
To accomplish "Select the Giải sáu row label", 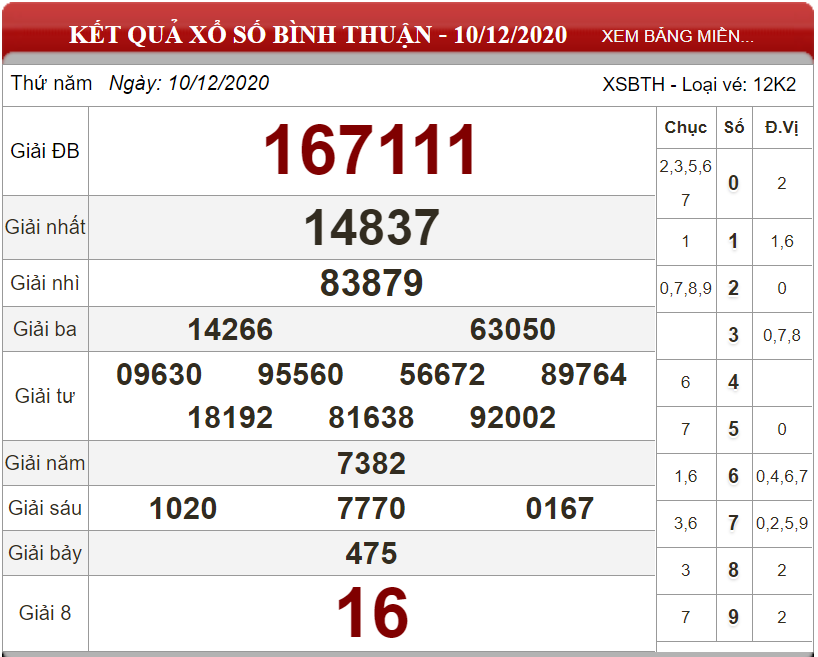I will pyautogui.click(x=45, y=508).
